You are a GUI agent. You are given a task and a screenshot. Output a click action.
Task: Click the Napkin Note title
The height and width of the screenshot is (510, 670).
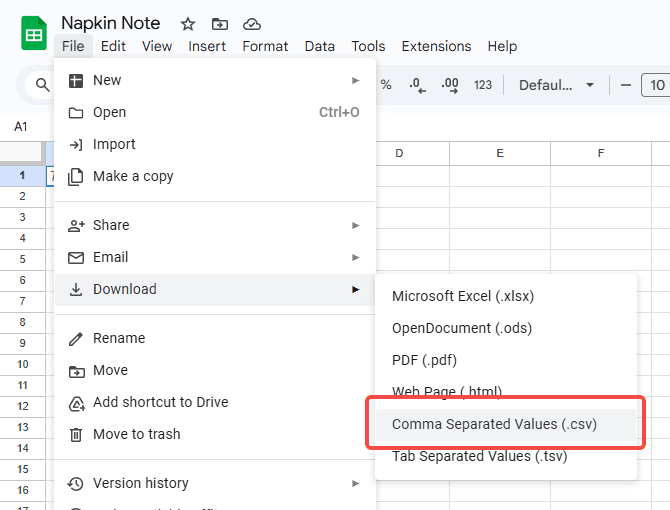point(111,23)
